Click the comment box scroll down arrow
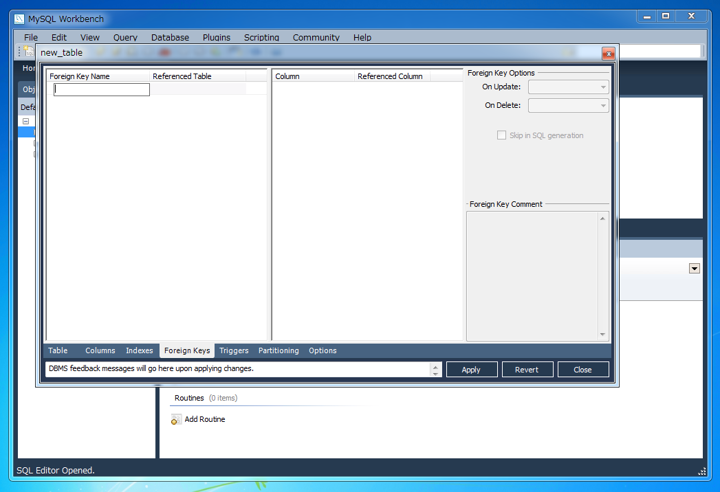Screen dimensions: 720x492 pos(602,334)
